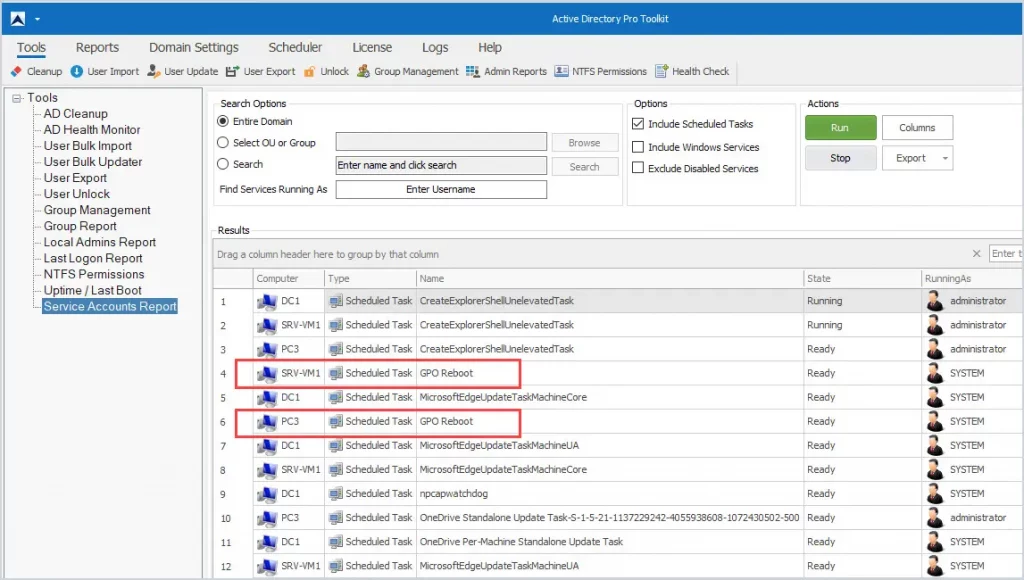Select Local Admins Report in the tree
Screen dimensions: 1024x580
(x=100, y=242)
